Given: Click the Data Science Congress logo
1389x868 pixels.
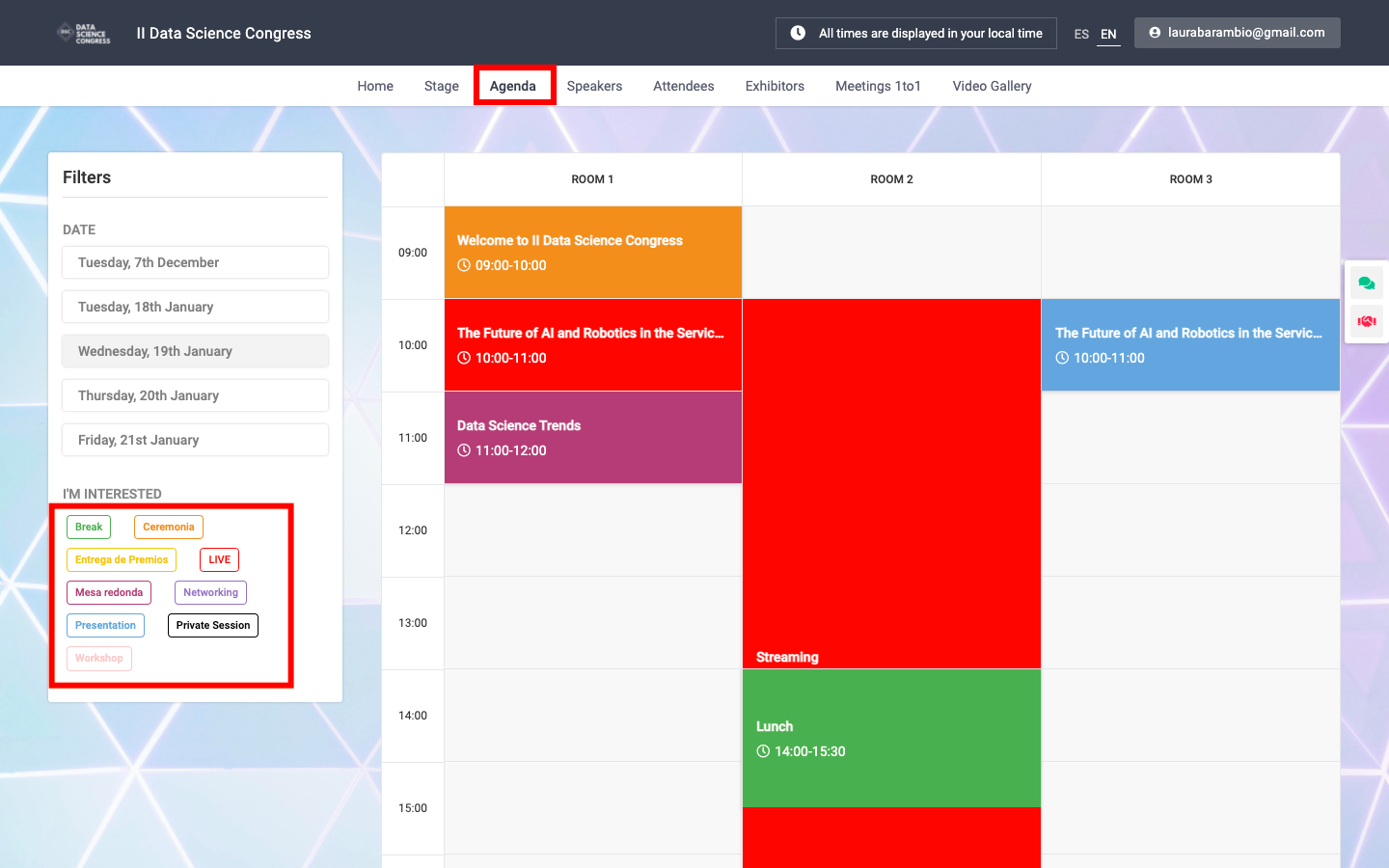Looking at the screenshot, I should coord(84,34).
